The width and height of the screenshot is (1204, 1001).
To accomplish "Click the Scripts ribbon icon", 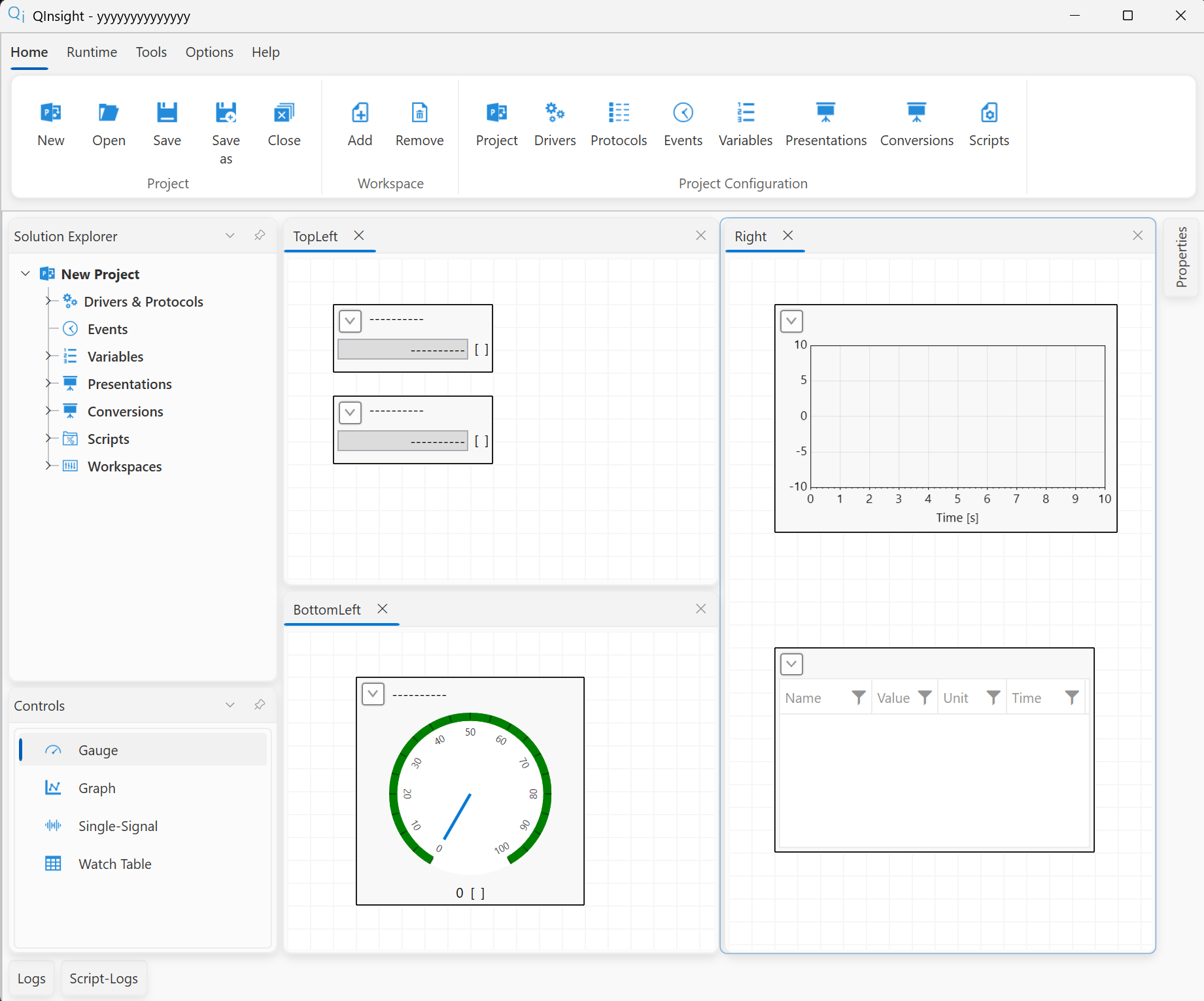I will click(x=989, y=112).
